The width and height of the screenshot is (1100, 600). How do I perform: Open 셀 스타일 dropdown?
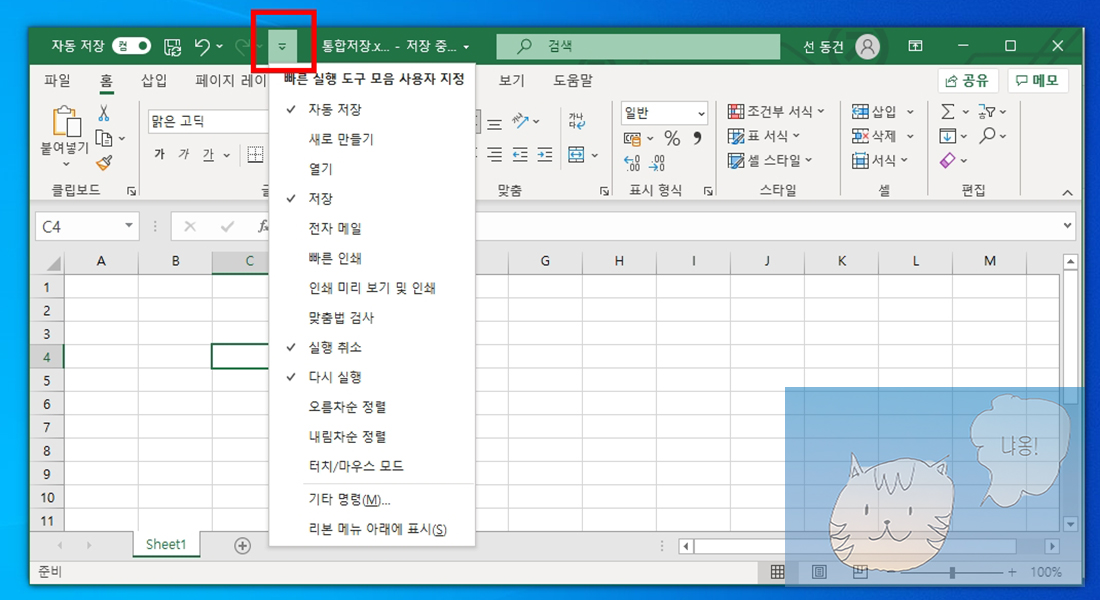[x=770, y=161]
